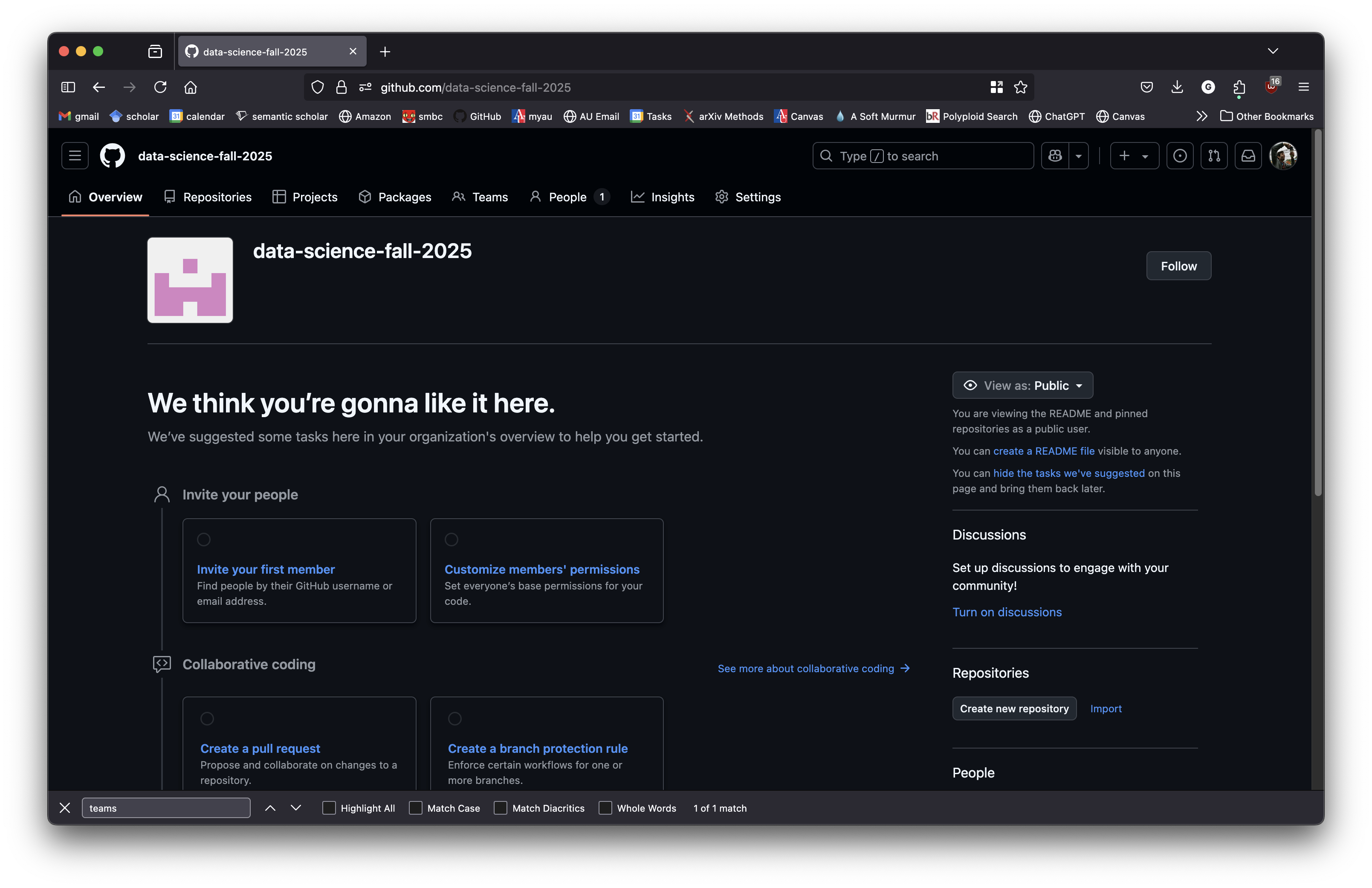
Task: Follow the data-science-fall-2025 organization
Action: (1178, 266)
